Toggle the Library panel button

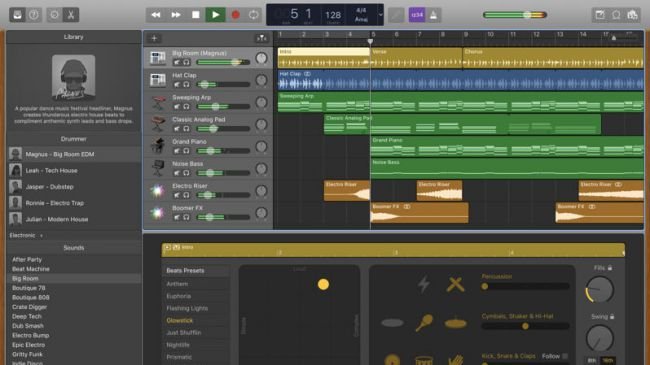[17, 15]
